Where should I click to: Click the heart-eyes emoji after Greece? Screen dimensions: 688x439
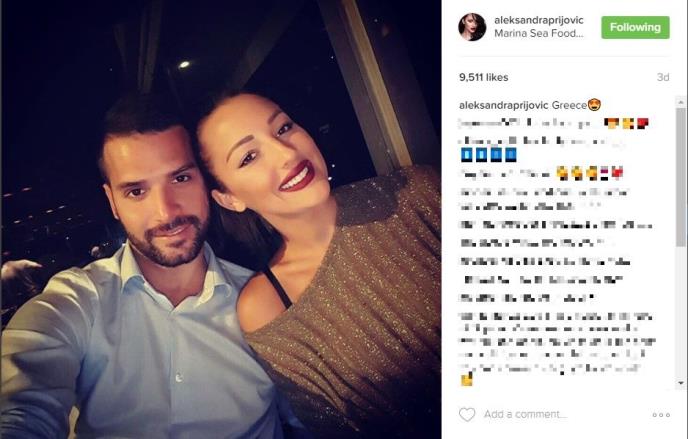(594, 105)
